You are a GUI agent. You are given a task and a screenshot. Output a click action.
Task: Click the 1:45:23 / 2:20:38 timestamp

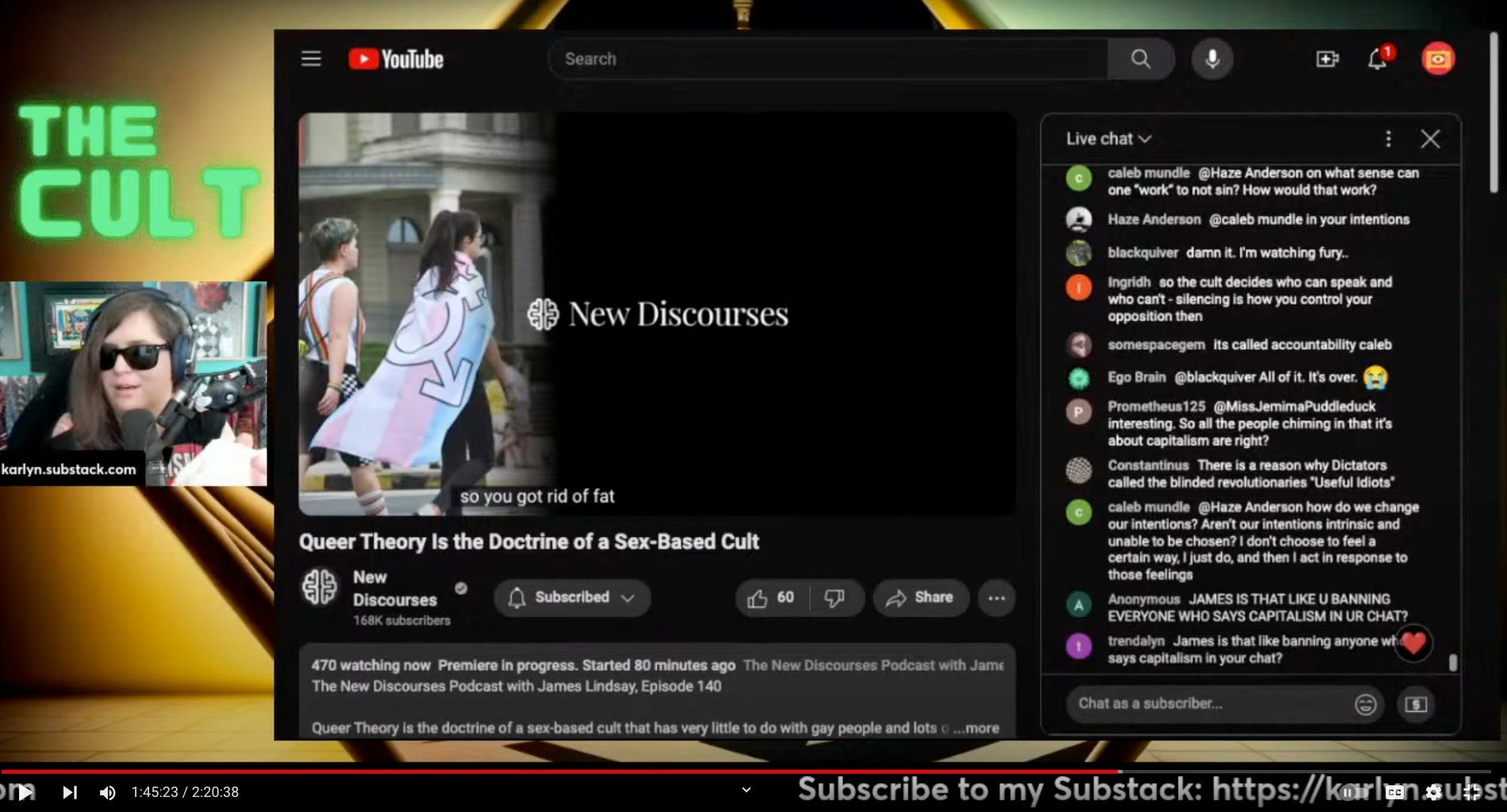tap(185, 792)
